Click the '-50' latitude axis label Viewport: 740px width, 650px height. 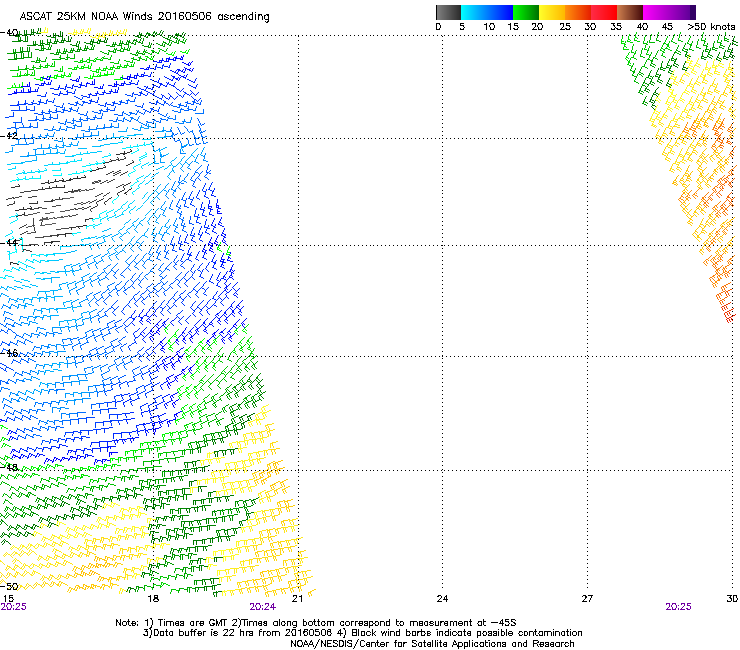(9, 586)
